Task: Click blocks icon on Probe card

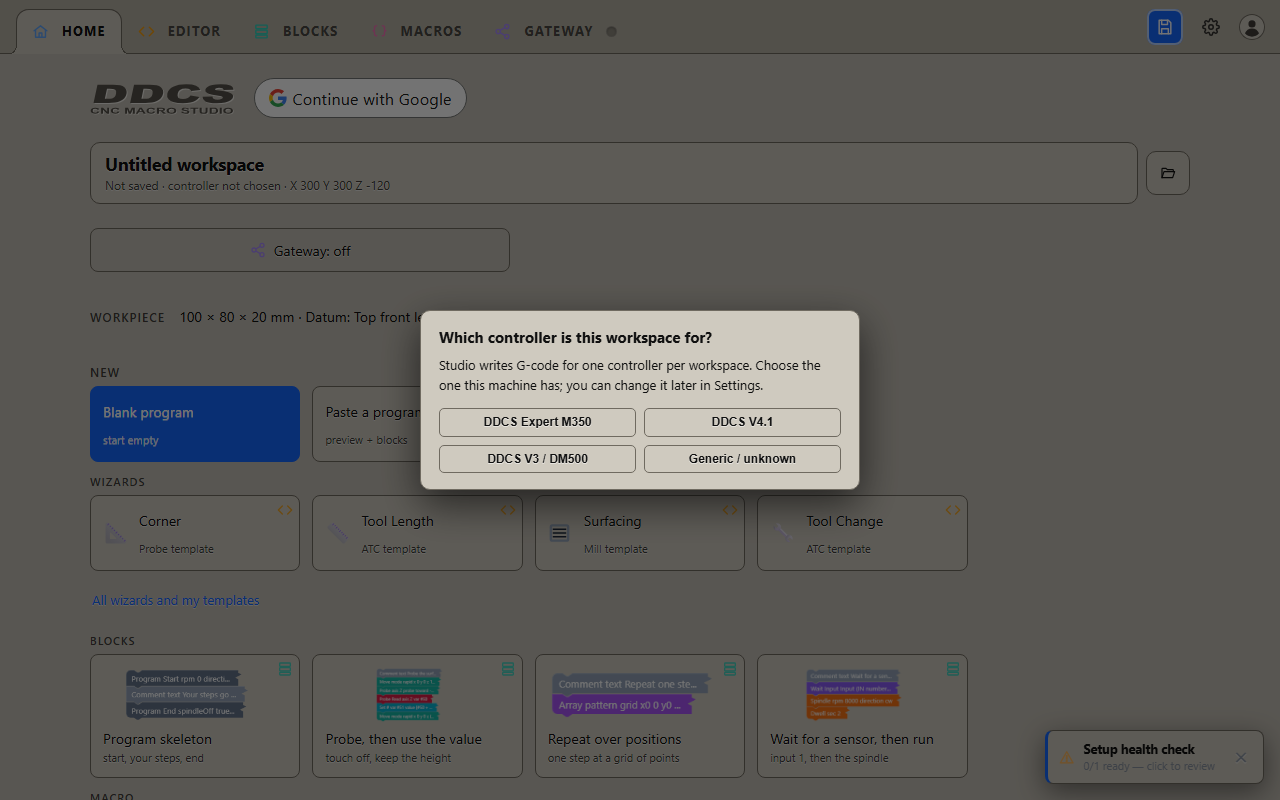Action: coord(508,668)
